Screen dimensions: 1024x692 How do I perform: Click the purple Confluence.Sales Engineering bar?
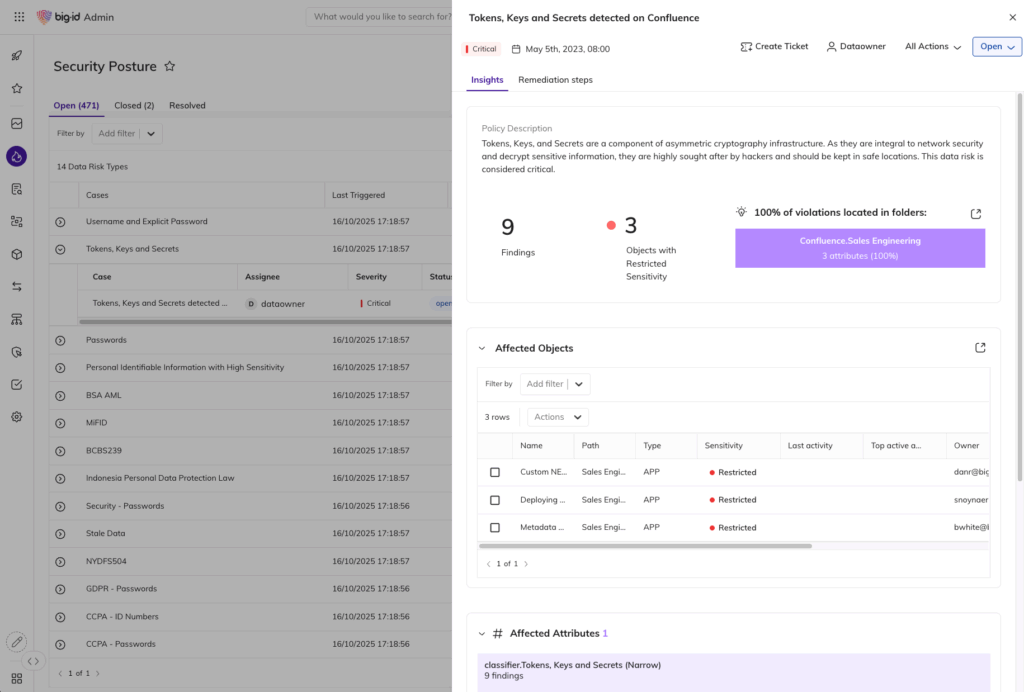[x=860, y=248]
